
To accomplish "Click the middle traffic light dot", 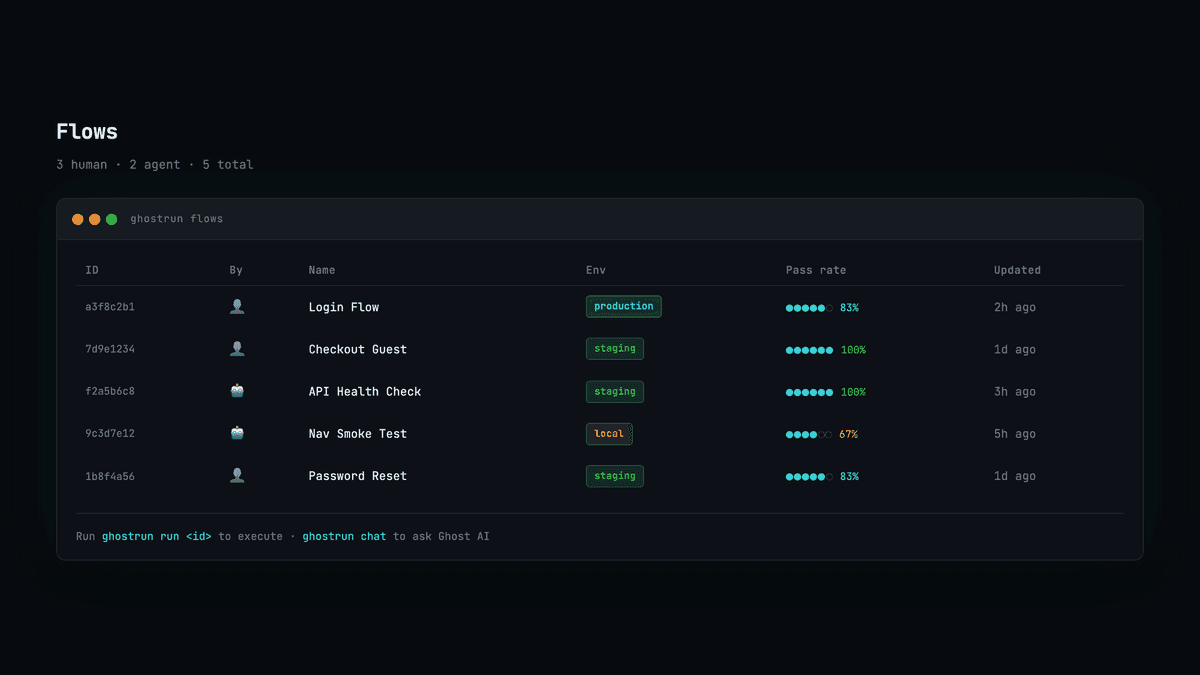I will click(95, 218).
